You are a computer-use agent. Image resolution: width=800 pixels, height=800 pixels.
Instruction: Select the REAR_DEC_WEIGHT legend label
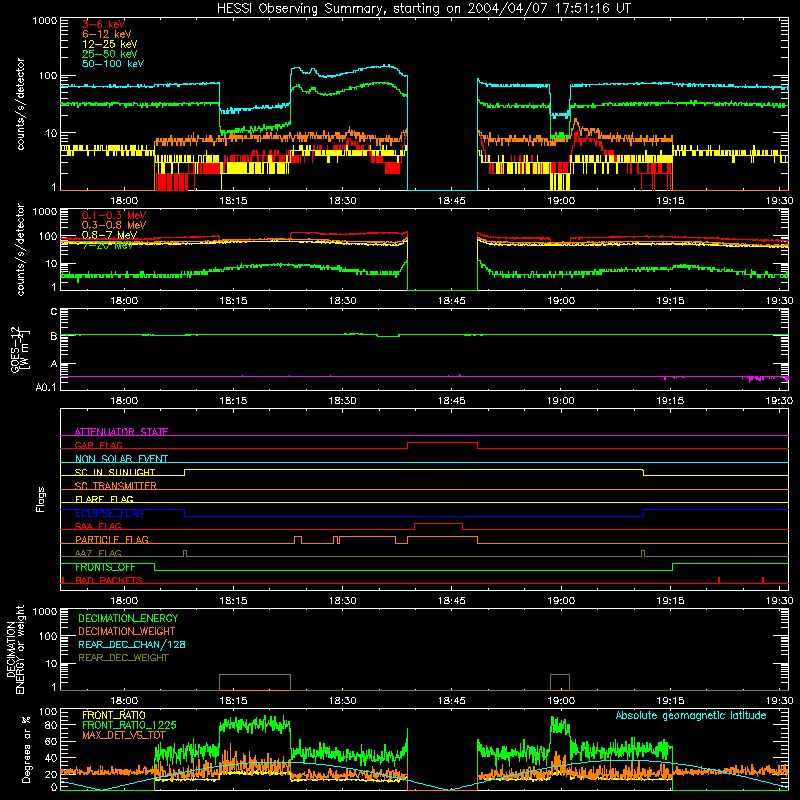pos(123,658)
